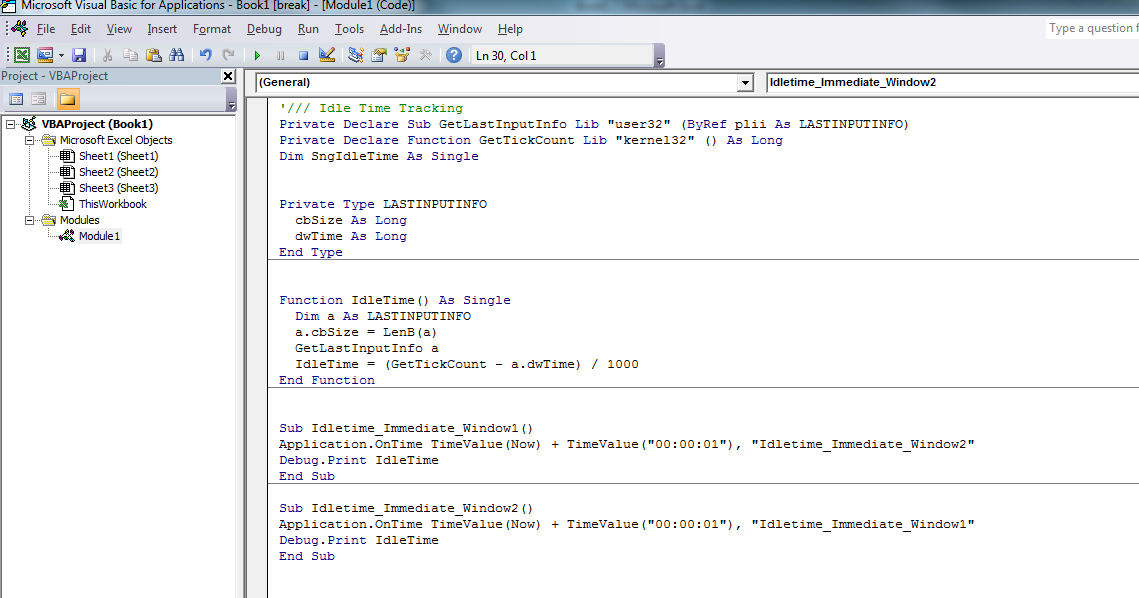Pause execution with the Break toggle
The width and height of the screenshot is (1139, 598).
tap(281, 55)
